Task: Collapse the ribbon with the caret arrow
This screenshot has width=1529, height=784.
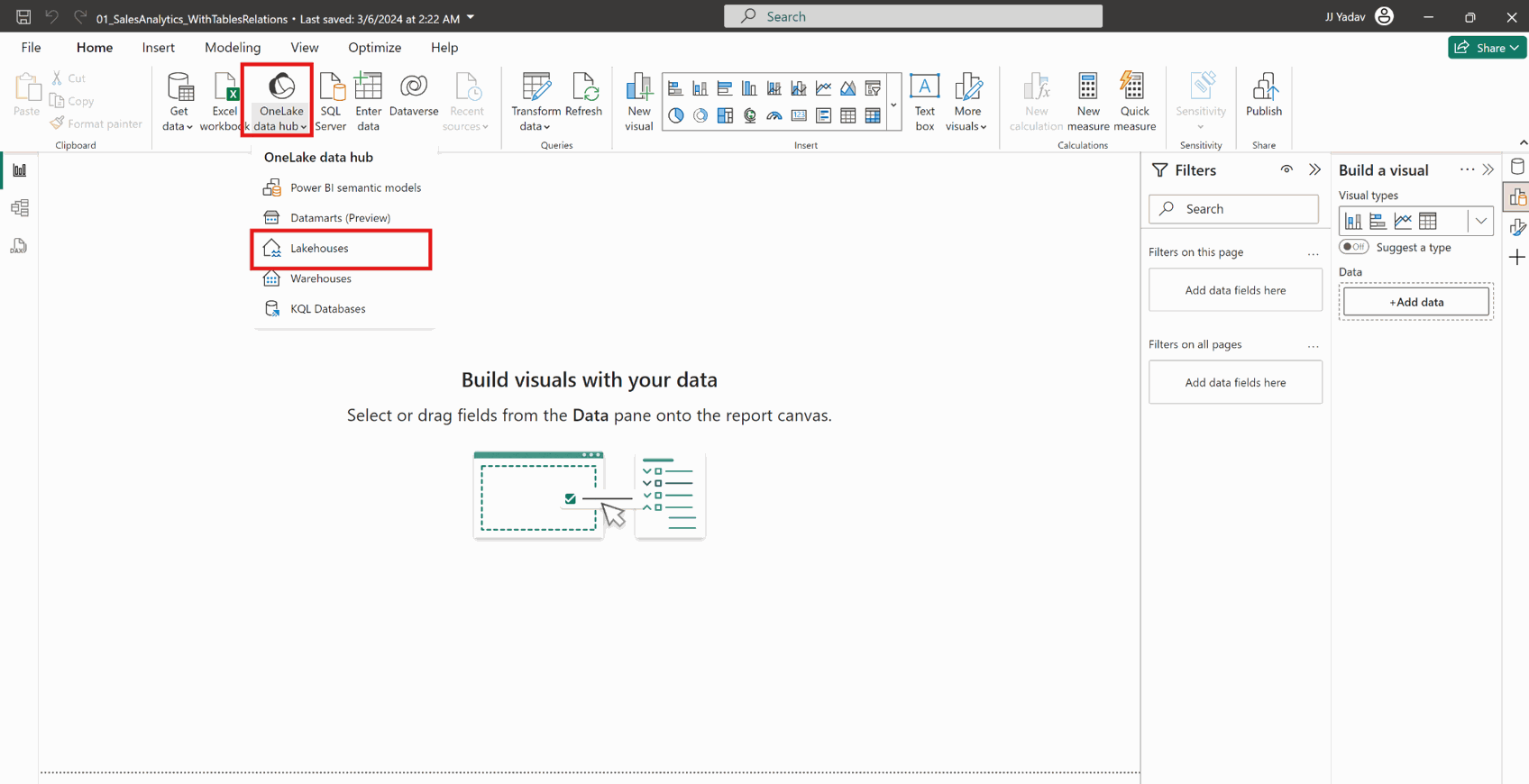Action: coord(1523,143)
